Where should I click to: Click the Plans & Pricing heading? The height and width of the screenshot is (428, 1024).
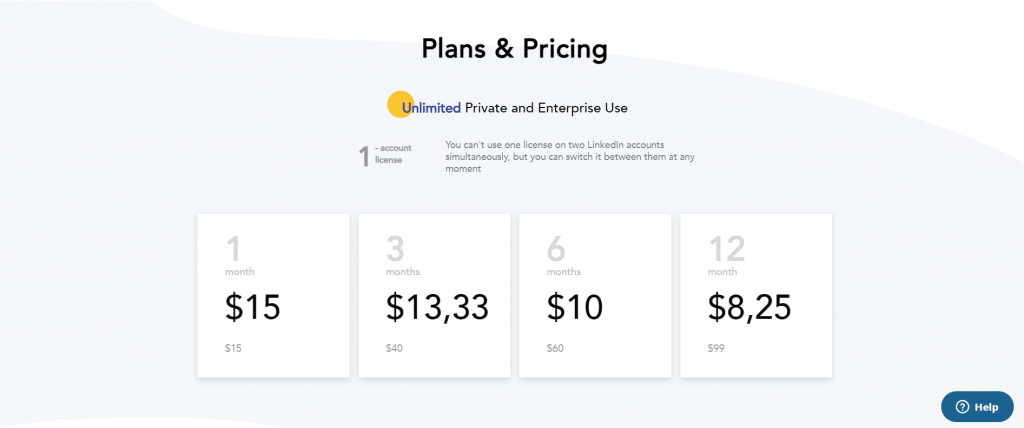[515, 49]
